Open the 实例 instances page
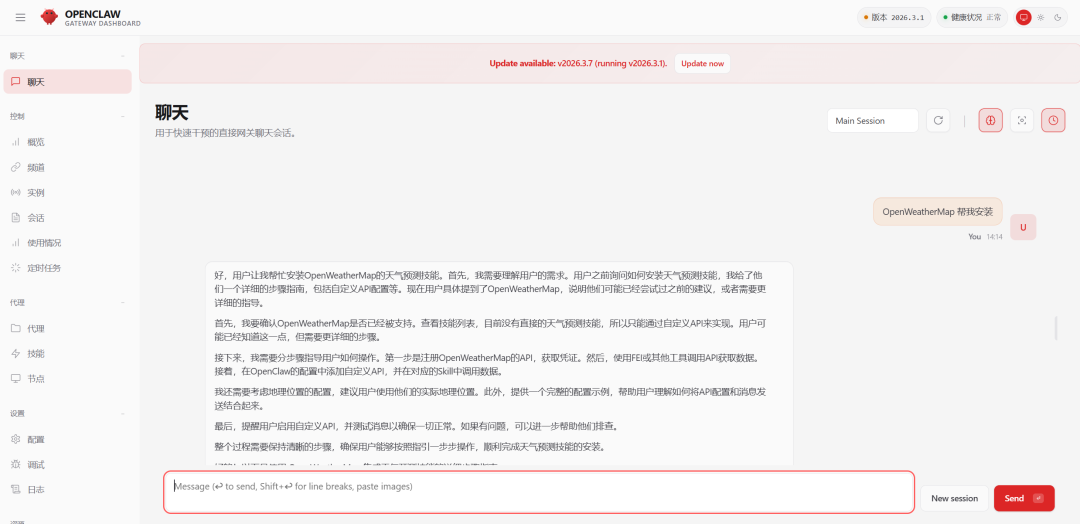Viewport: 1080px width, 524px height. pos(68,193)
